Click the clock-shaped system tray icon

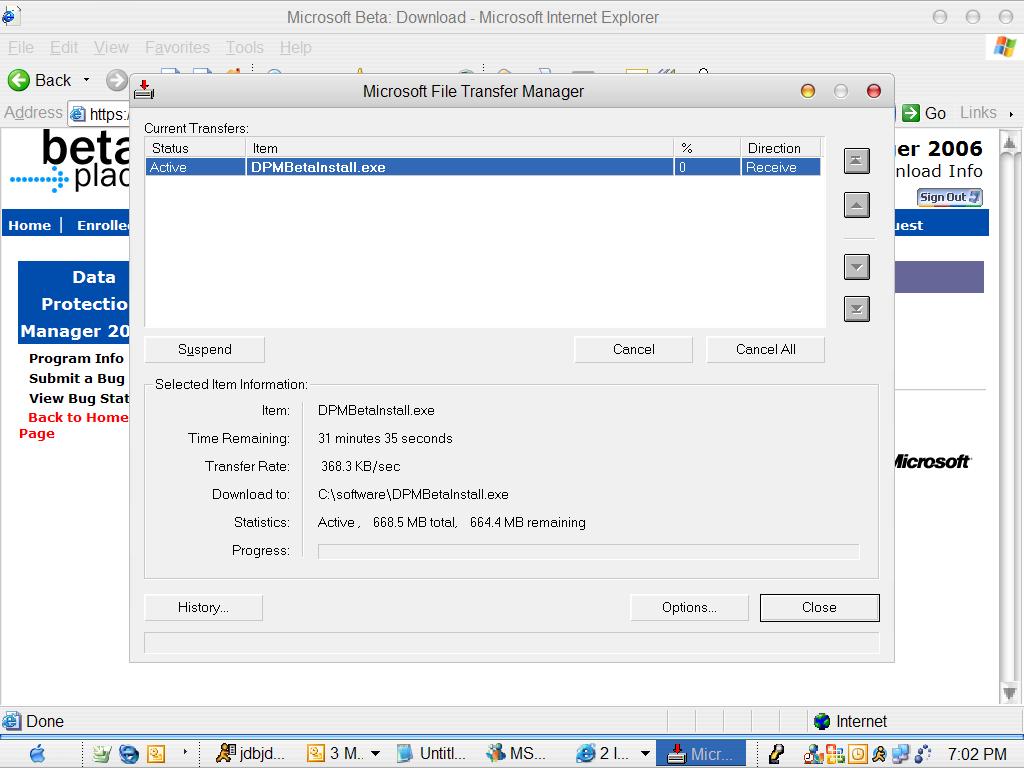(x=857, y=754)
